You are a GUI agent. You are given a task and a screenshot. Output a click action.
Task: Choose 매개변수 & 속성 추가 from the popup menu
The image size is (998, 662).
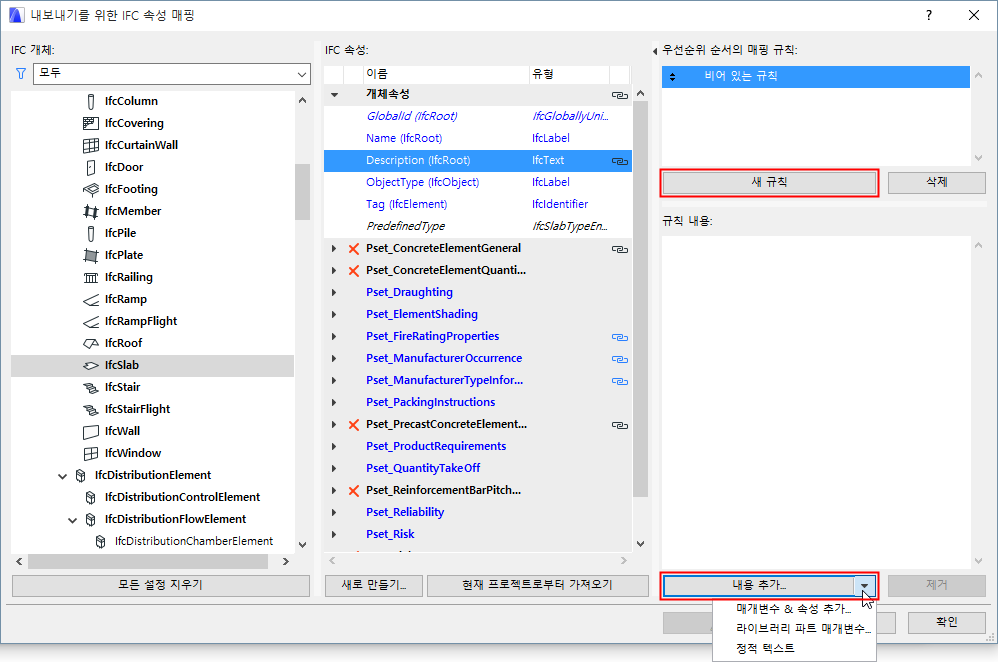pos(793,609)
